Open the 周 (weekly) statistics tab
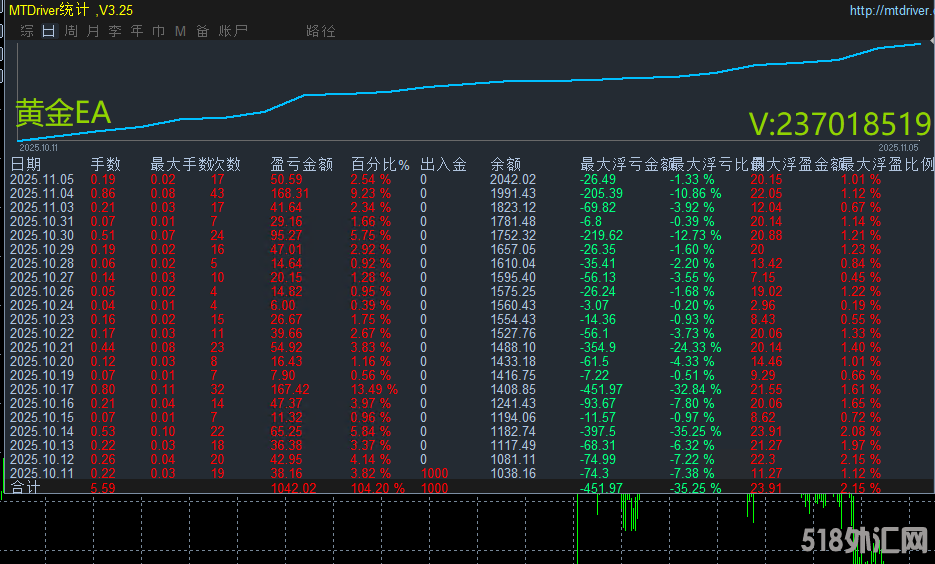Image resolution: width=935 pixels, height=564 pixels. pyautogui.click(x=71, y=31)
